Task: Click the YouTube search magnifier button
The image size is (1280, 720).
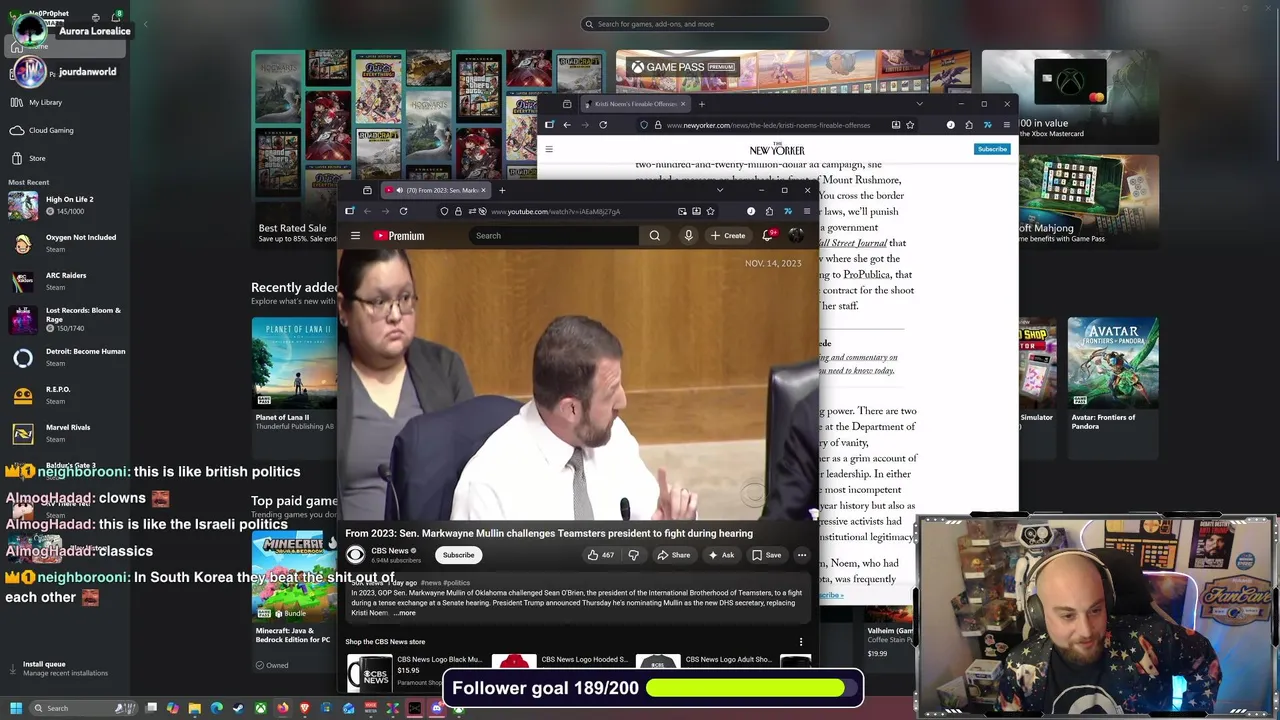Action: 654,236
